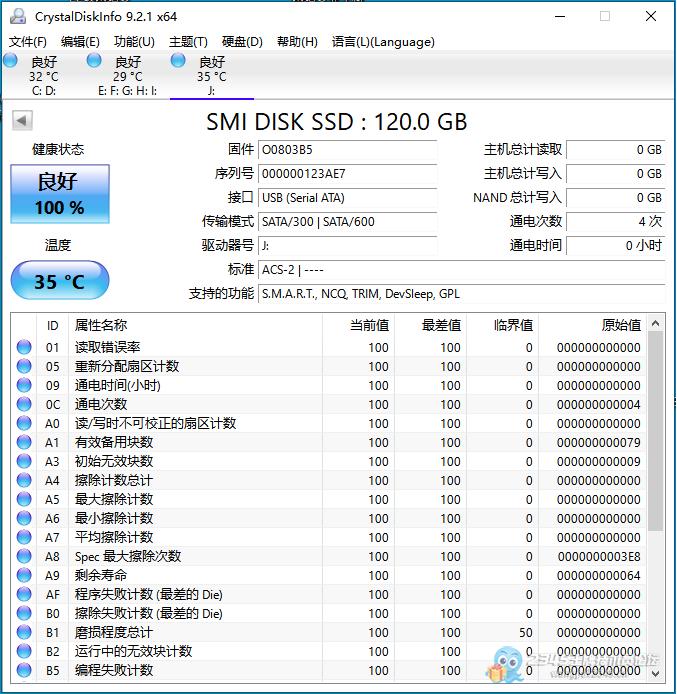Click the 原始值 column header
The image size is (677, 694).
621,325
